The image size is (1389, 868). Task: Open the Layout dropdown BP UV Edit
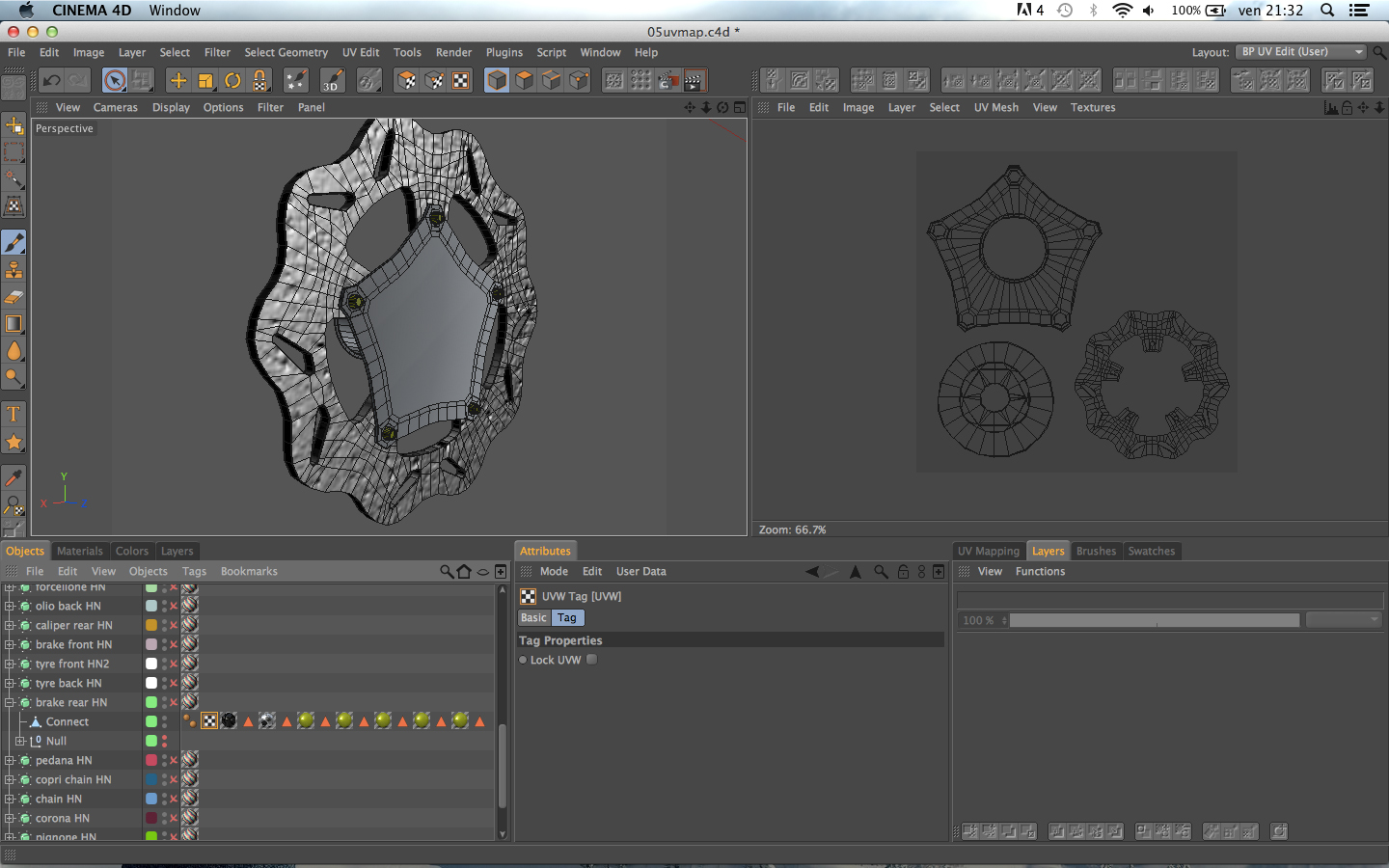tap(1301, 52)
